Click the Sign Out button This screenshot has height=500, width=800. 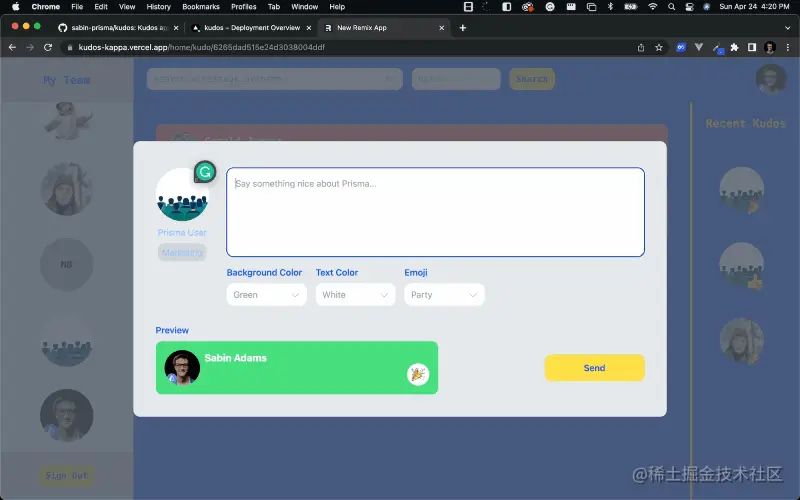pyautogui.click(x=66, y=476)
